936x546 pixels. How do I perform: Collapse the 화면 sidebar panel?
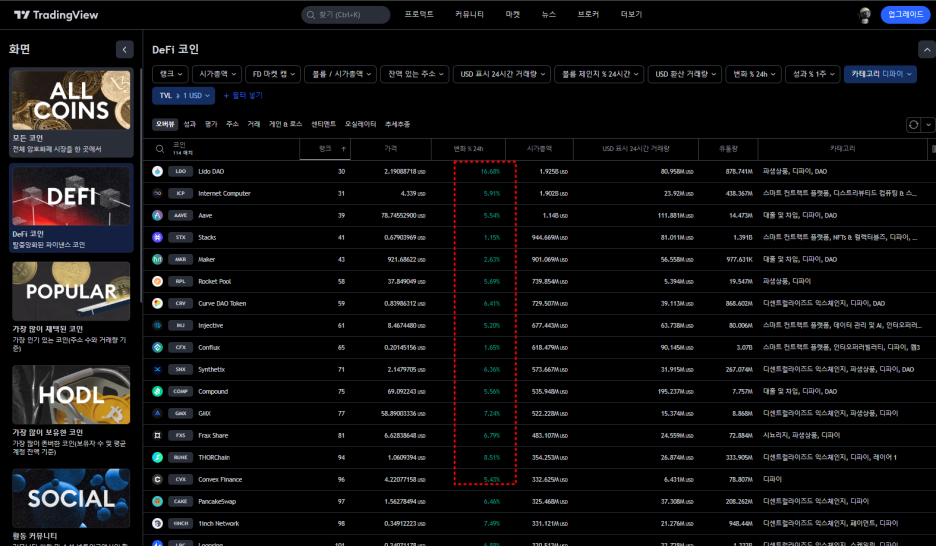click(x=124, y=50)
